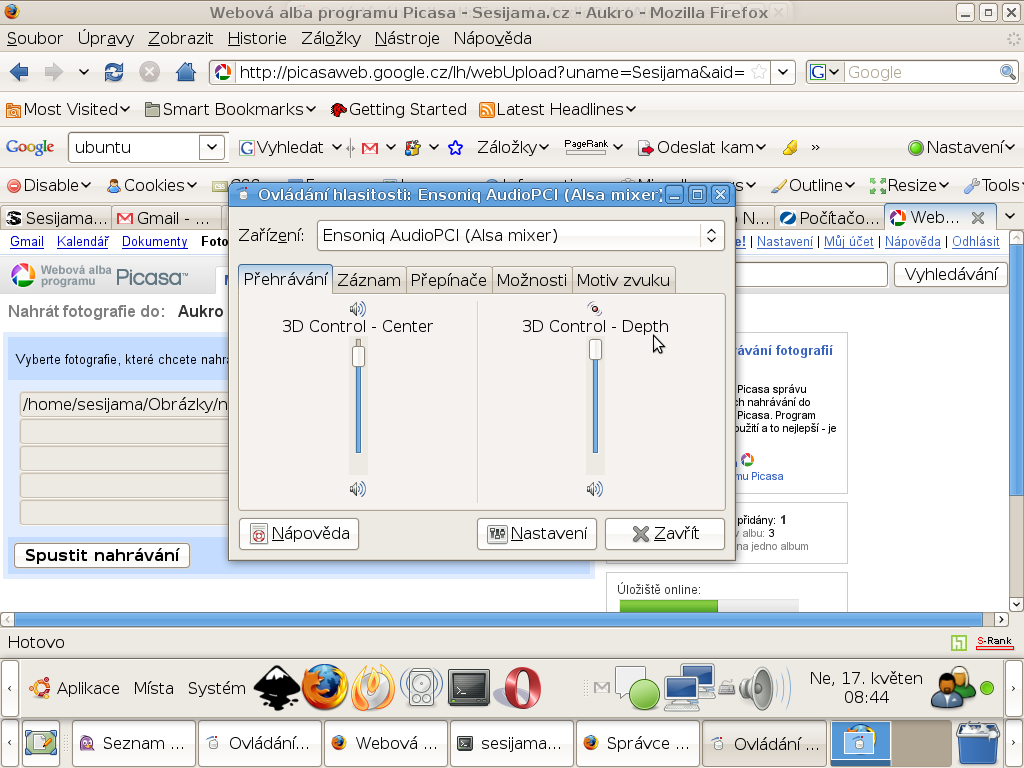Click the mail notification icon in the panel
The height and width of the screenshot is (768, 1024).
pos(602,687)
